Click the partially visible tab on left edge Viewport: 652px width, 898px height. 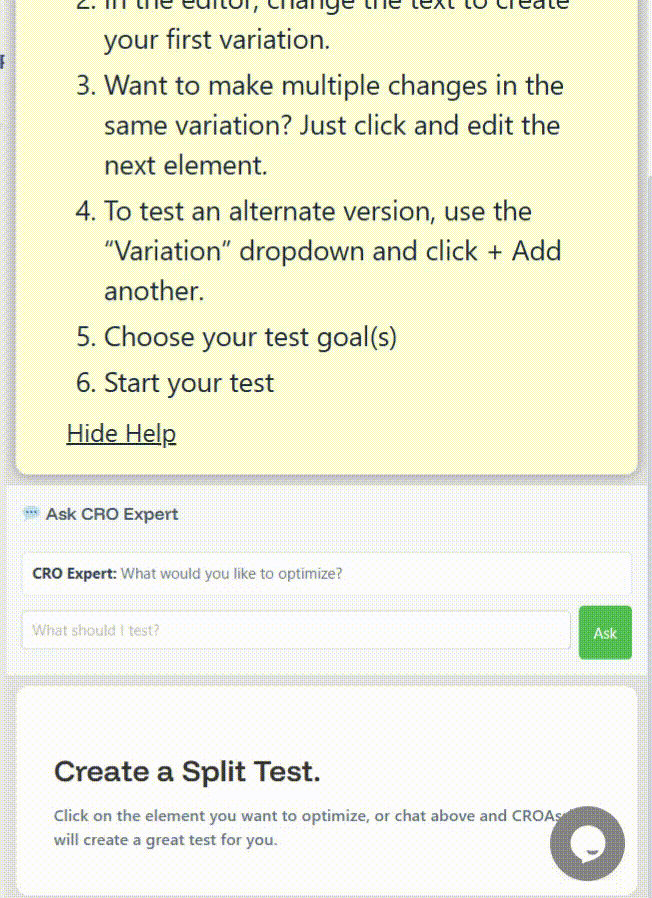tap(4, 62)
